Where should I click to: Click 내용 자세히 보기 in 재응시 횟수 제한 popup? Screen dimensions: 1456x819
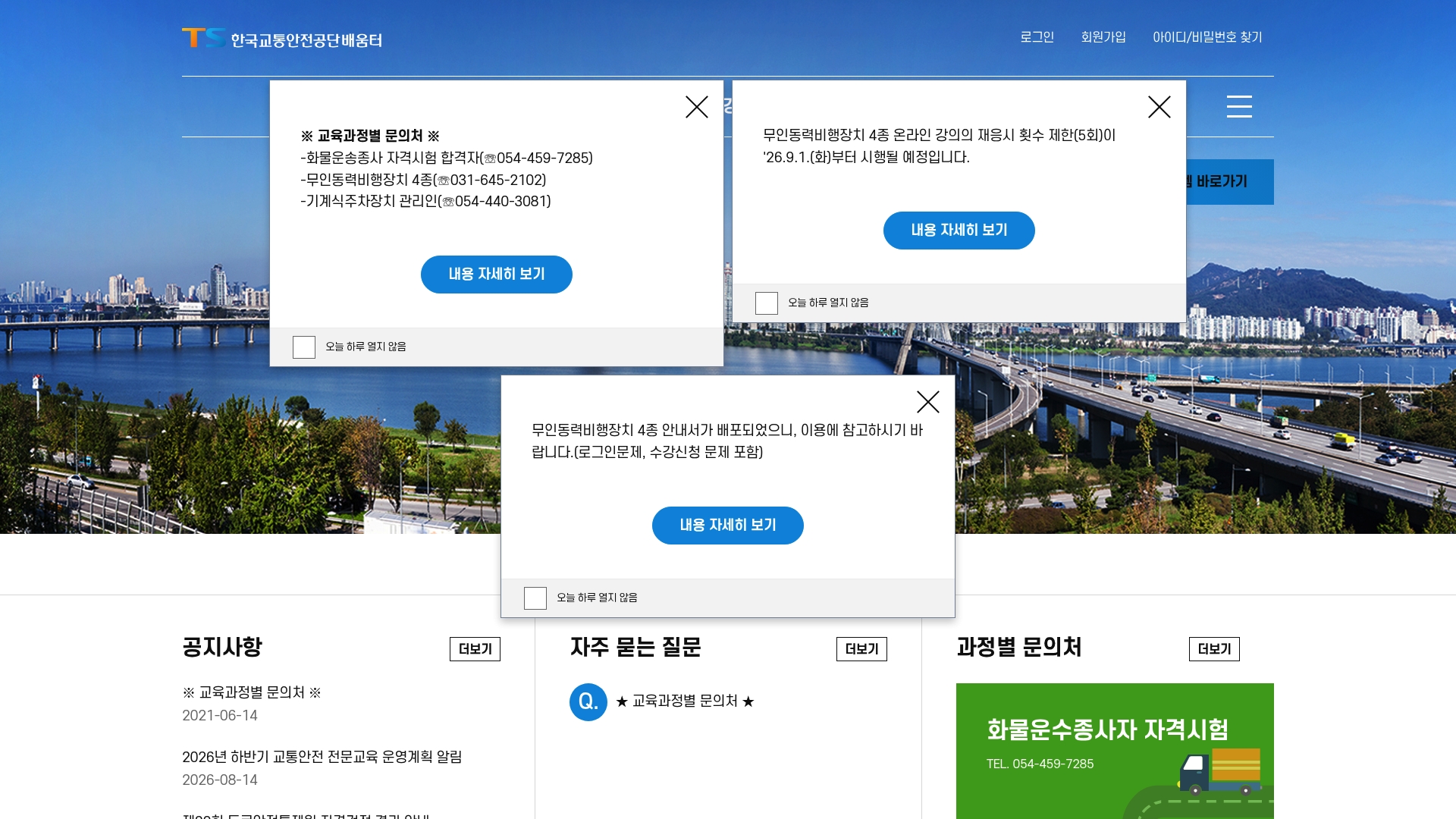pyautogui.click(x=959, y=231)
